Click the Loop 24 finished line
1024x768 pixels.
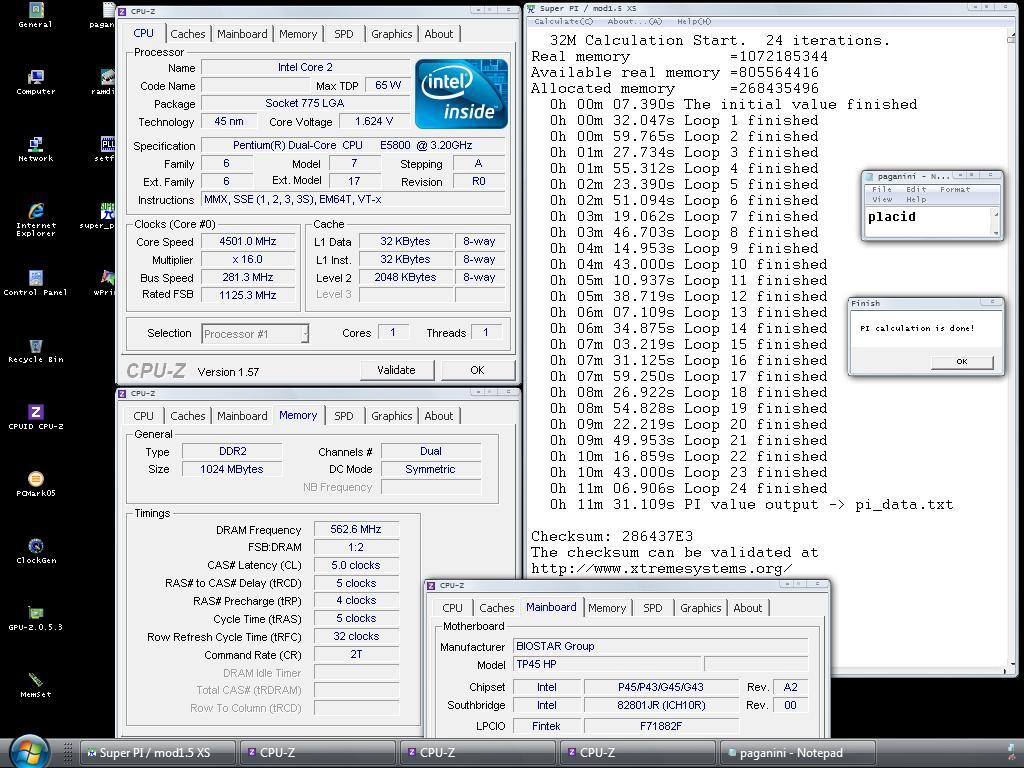[688, 488]
